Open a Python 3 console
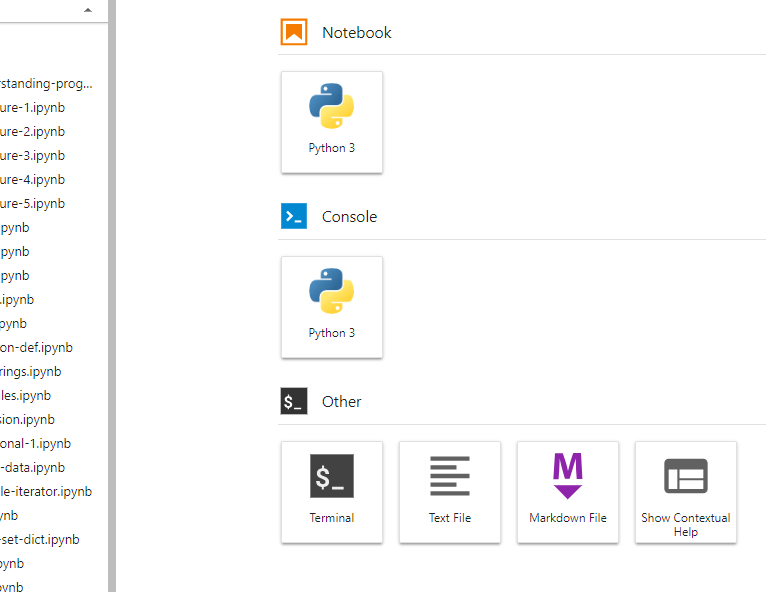Image resolution: width=766 pixels, height=592 pixels. (x=332, y=307)
